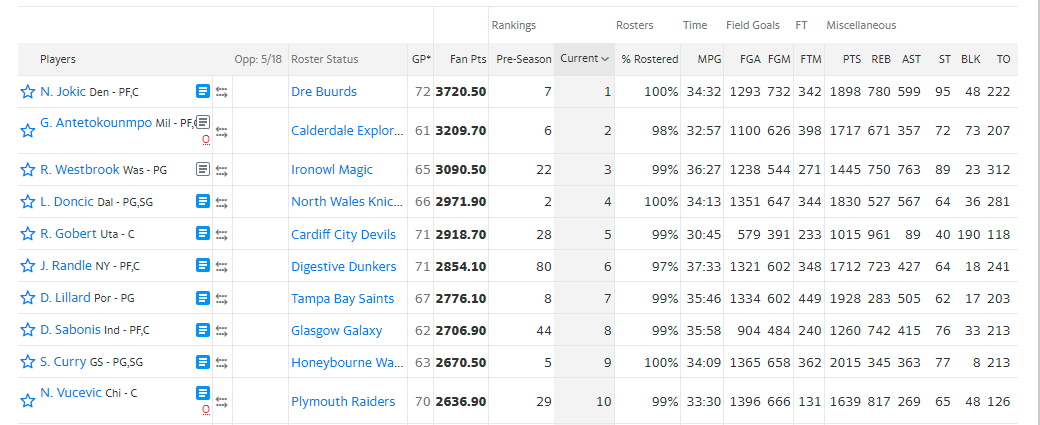
Task: Open player notes for R. Westbrook
Action: [x=203, y=169]
